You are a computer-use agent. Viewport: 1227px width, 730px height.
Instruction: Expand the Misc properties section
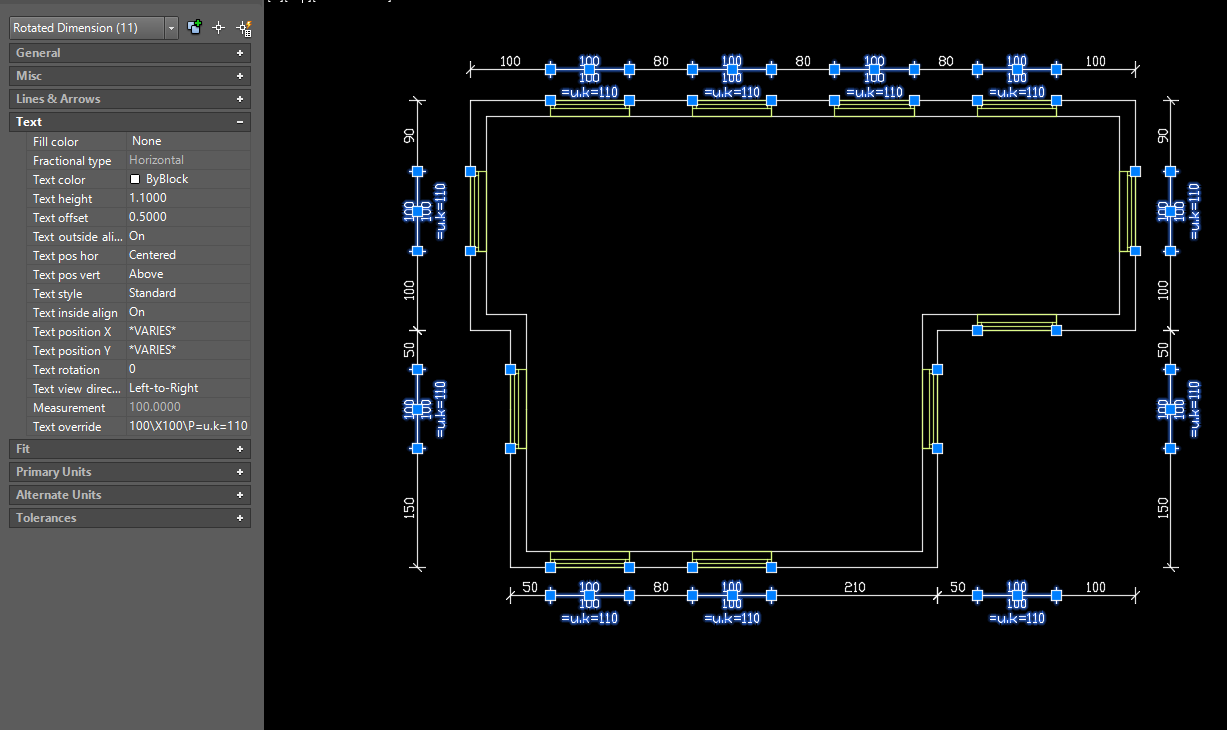point(130,76)
